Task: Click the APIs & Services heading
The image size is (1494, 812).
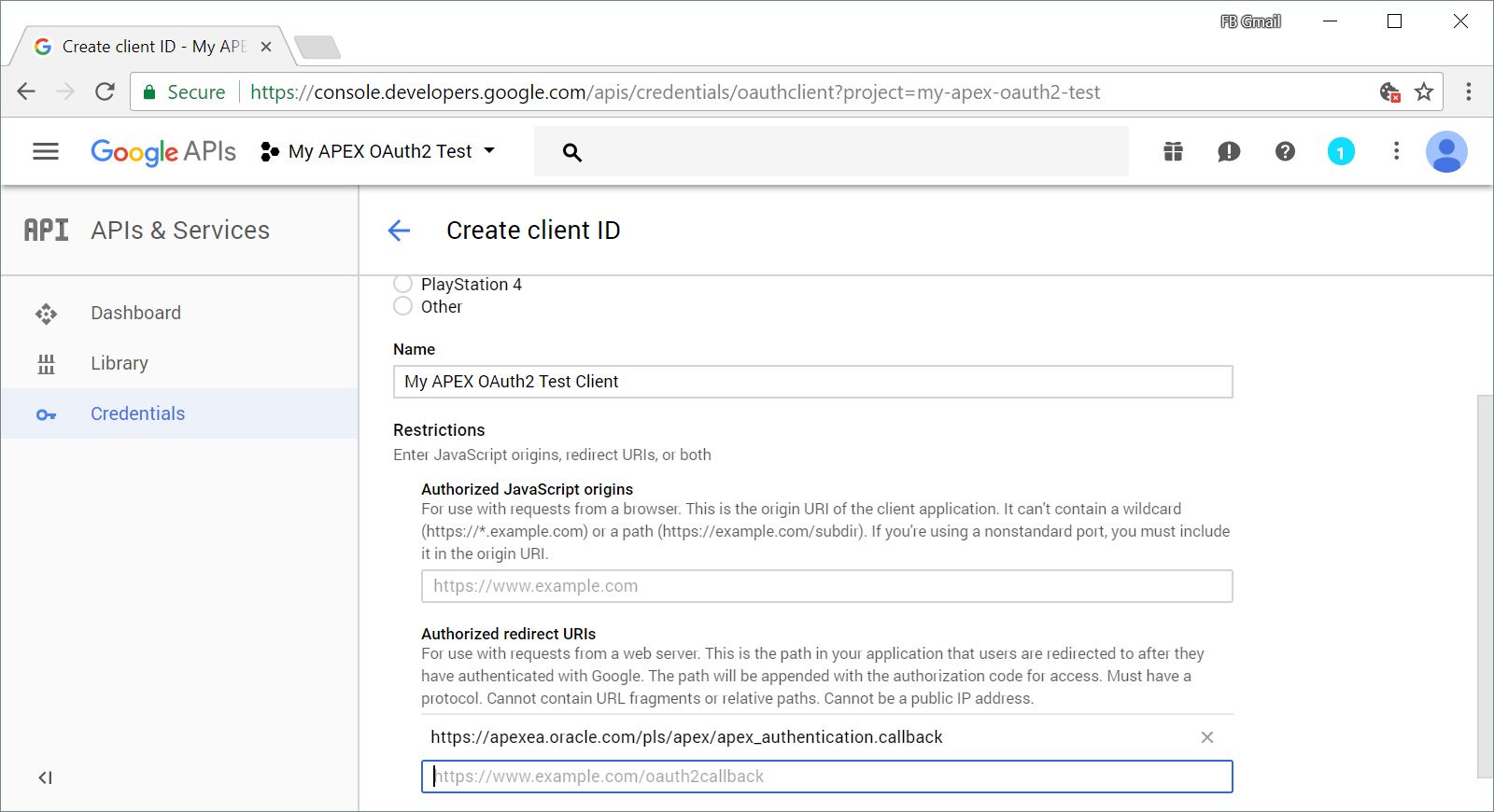Action: click(x=180, y=231)
